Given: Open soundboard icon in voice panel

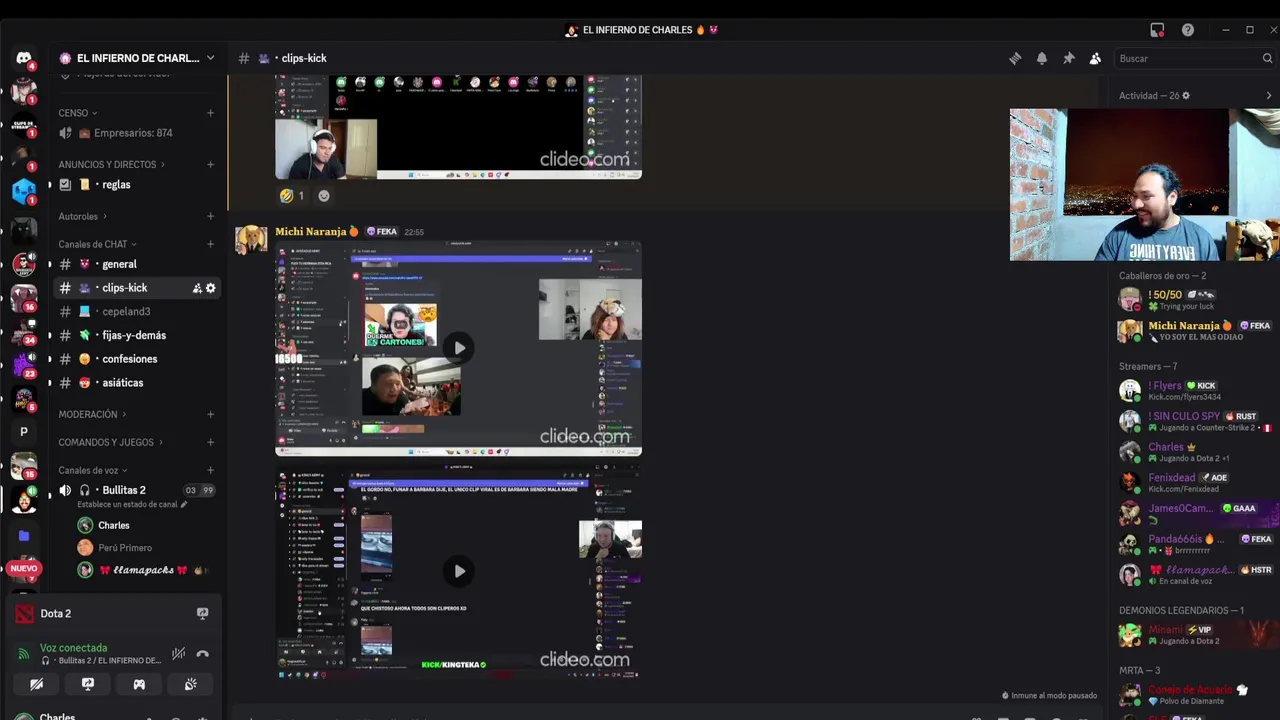Looking at the screenshot, I should [x=190, y=684].
